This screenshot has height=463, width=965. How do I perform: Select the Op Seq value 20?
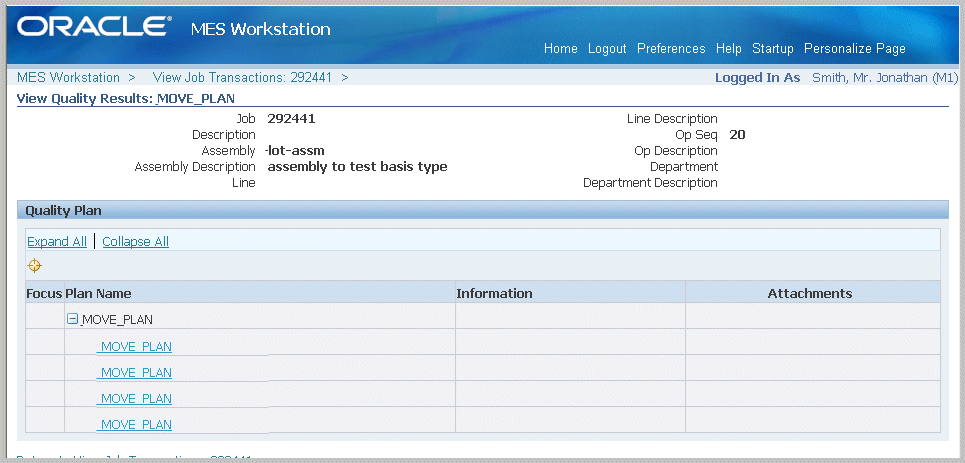pos(737,135)
